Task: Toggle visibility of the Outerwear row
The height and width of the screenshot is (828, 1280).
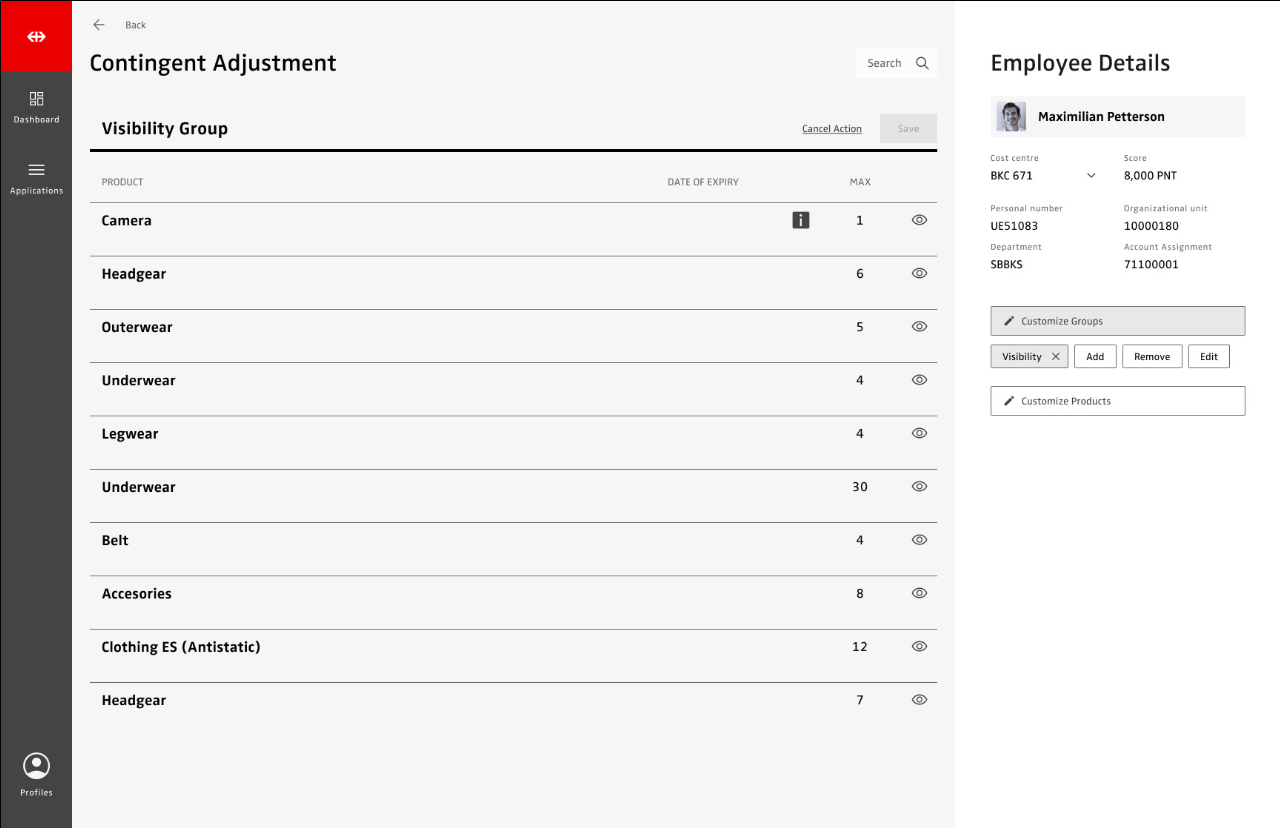Action: tap(919, 327)
